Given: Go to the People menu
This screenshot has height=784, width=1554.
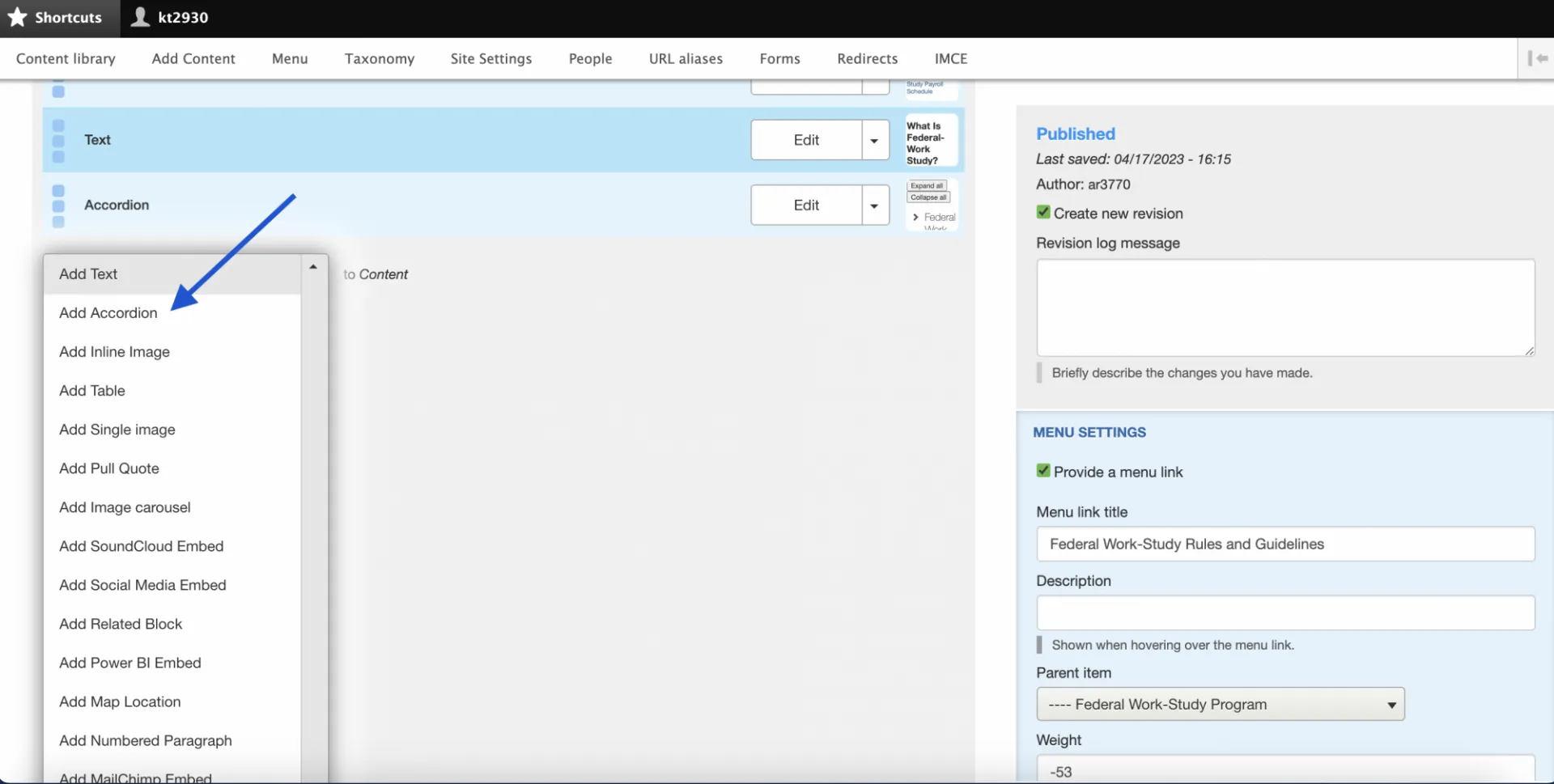Looking at the screenshot, I should (x=590, y=58).
